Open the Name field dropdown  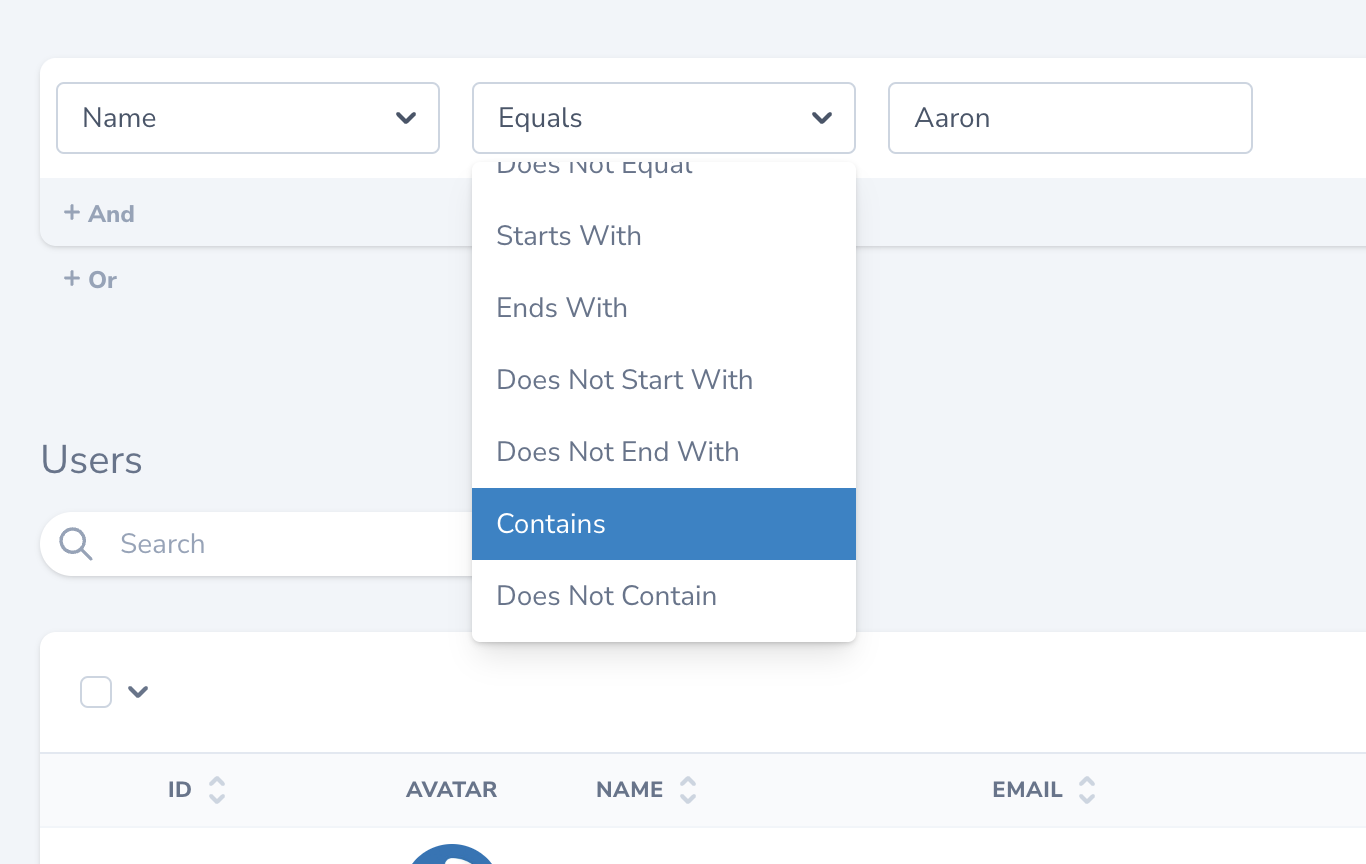[247, 117]
